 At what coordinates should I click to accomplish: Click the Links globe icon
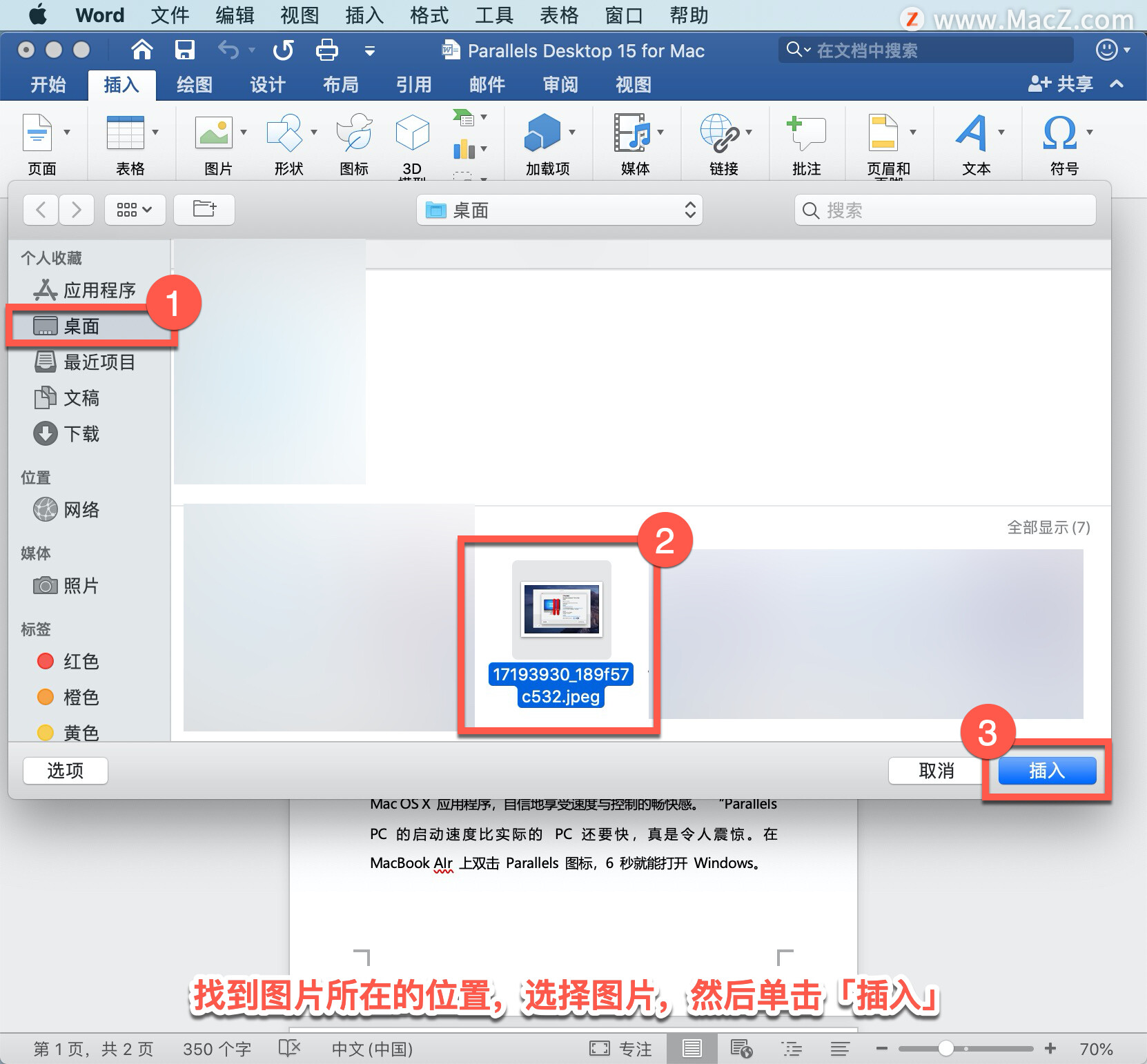720,132
